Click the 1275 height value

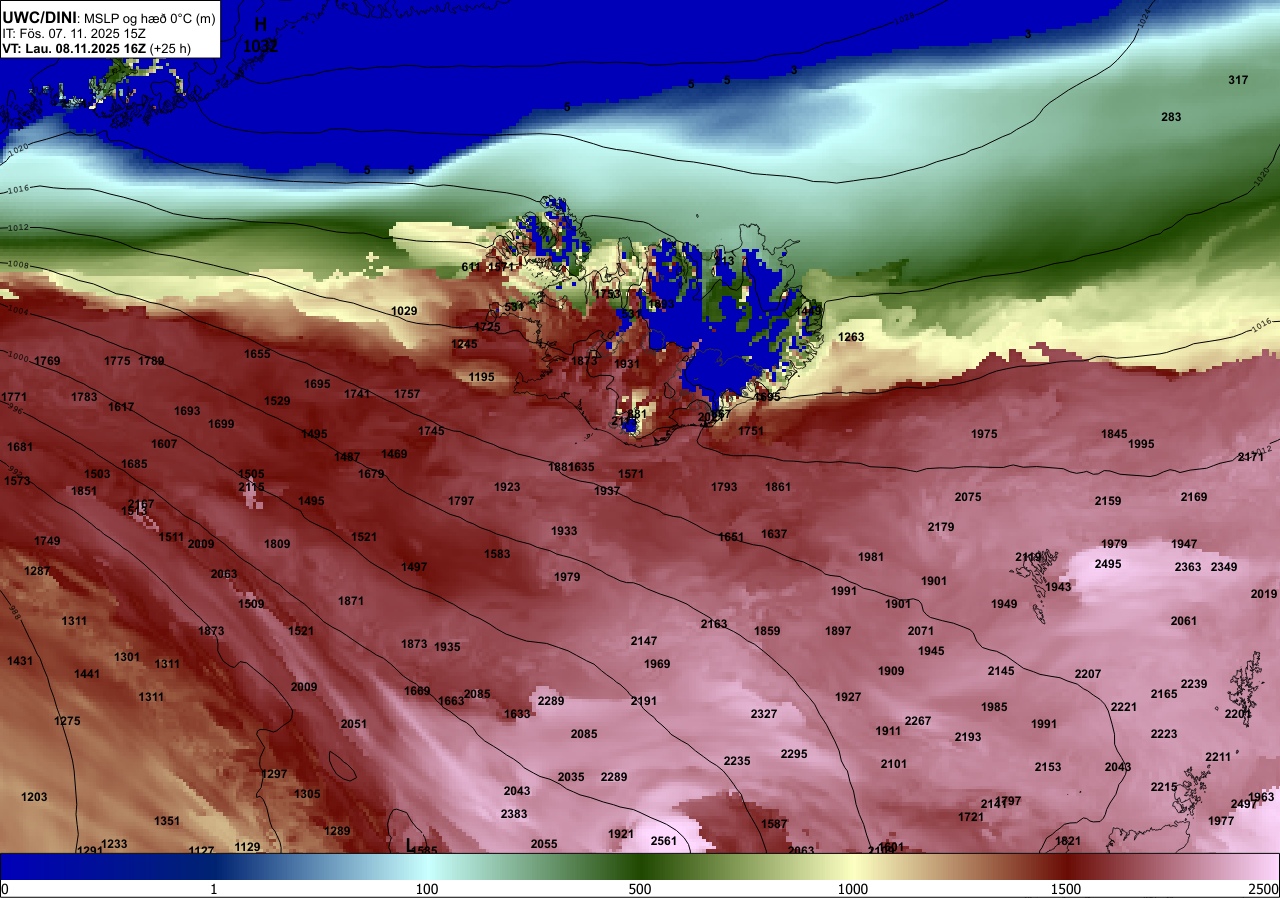tap(67, 721)
